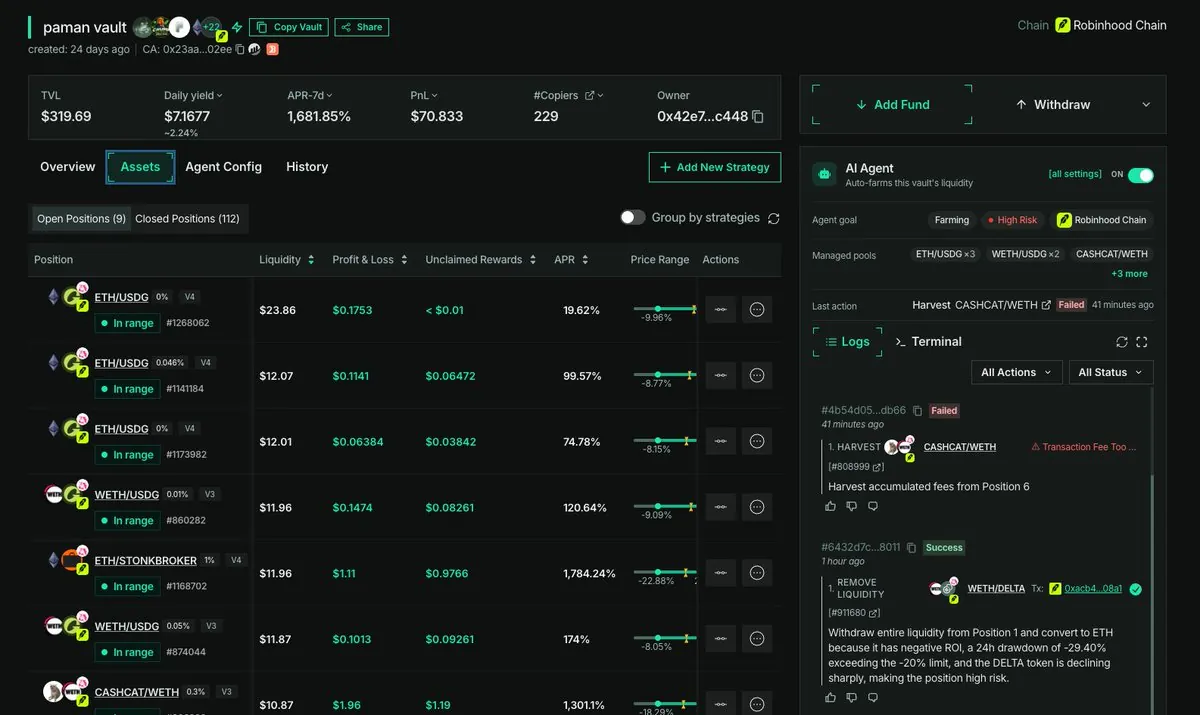The height and width of the screenshot is (715, 1200).
Task: Select the Assets tab
Action: click(140, 167)
